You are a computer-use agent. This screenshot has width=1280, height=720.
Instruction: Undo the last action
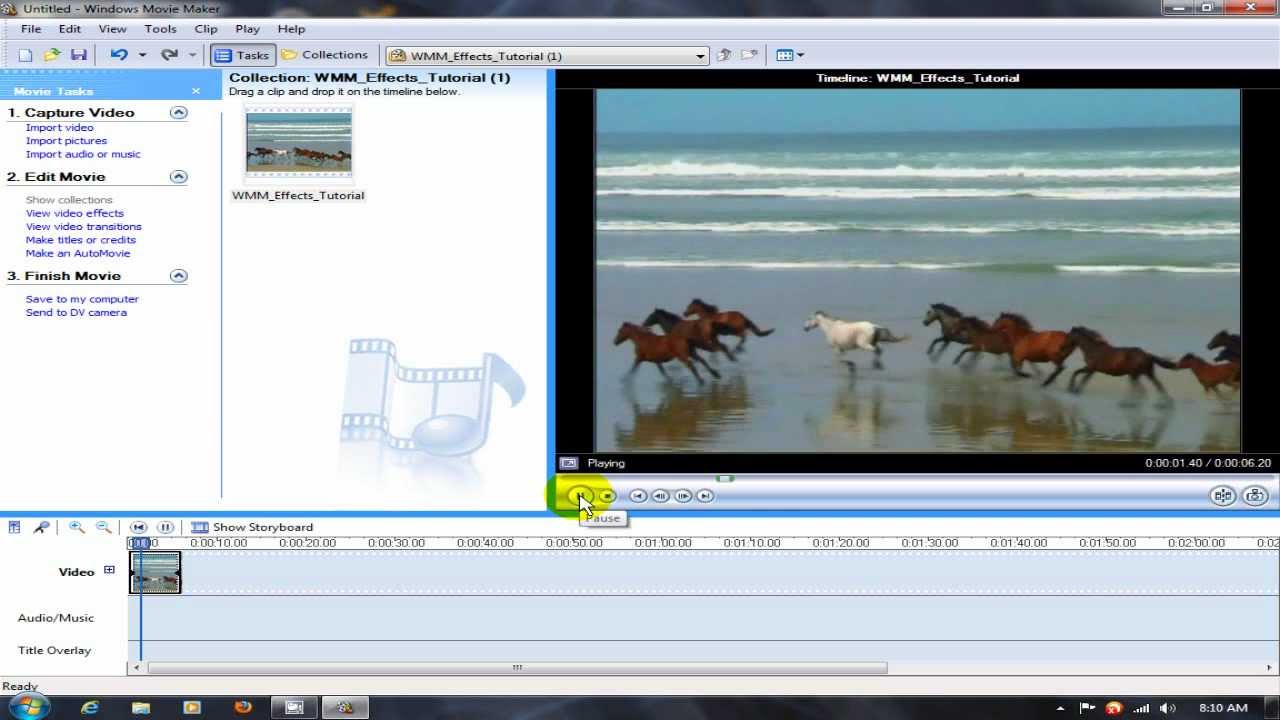click(x=119, y=55)
